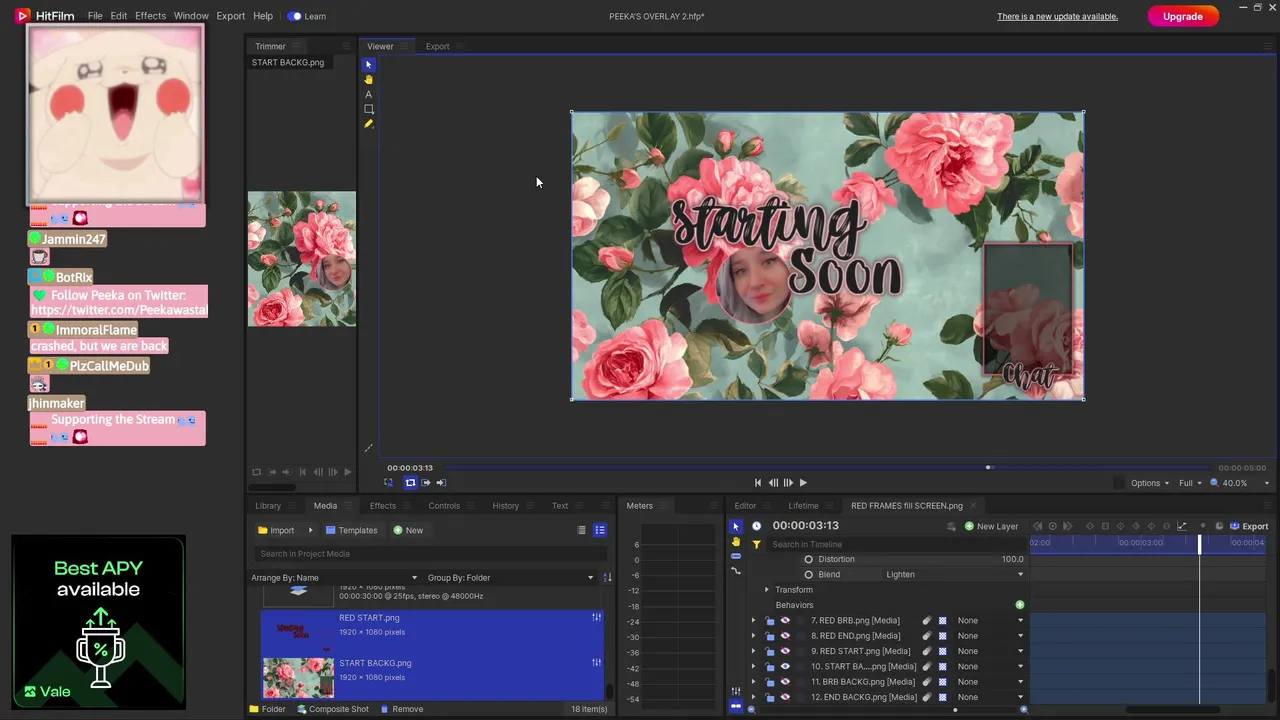Open the File menu
Viewport: 1280px width, 720px height.
coord(95,16)
